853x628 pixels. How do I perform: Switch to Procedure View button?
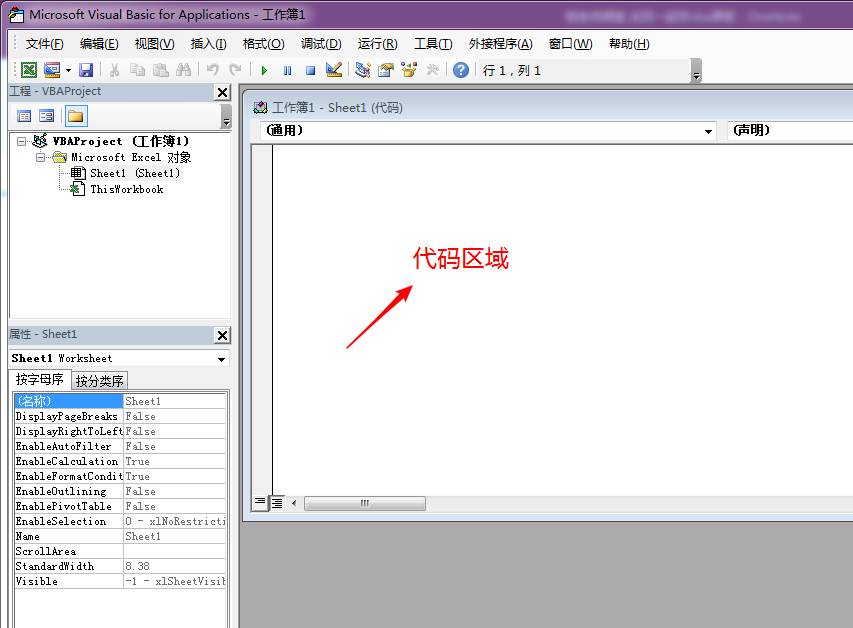[x=260, y=503]
